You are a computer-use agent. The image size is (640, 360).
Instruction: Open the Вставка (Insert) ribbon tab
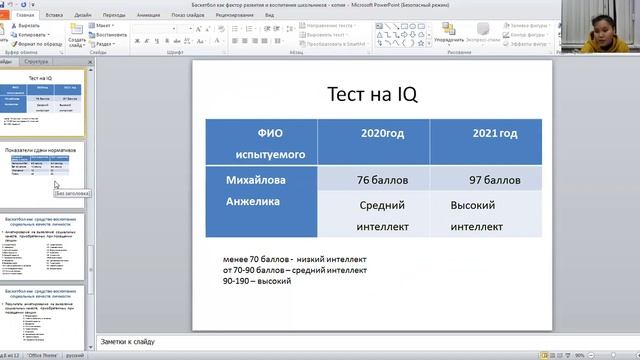point(54,15)
